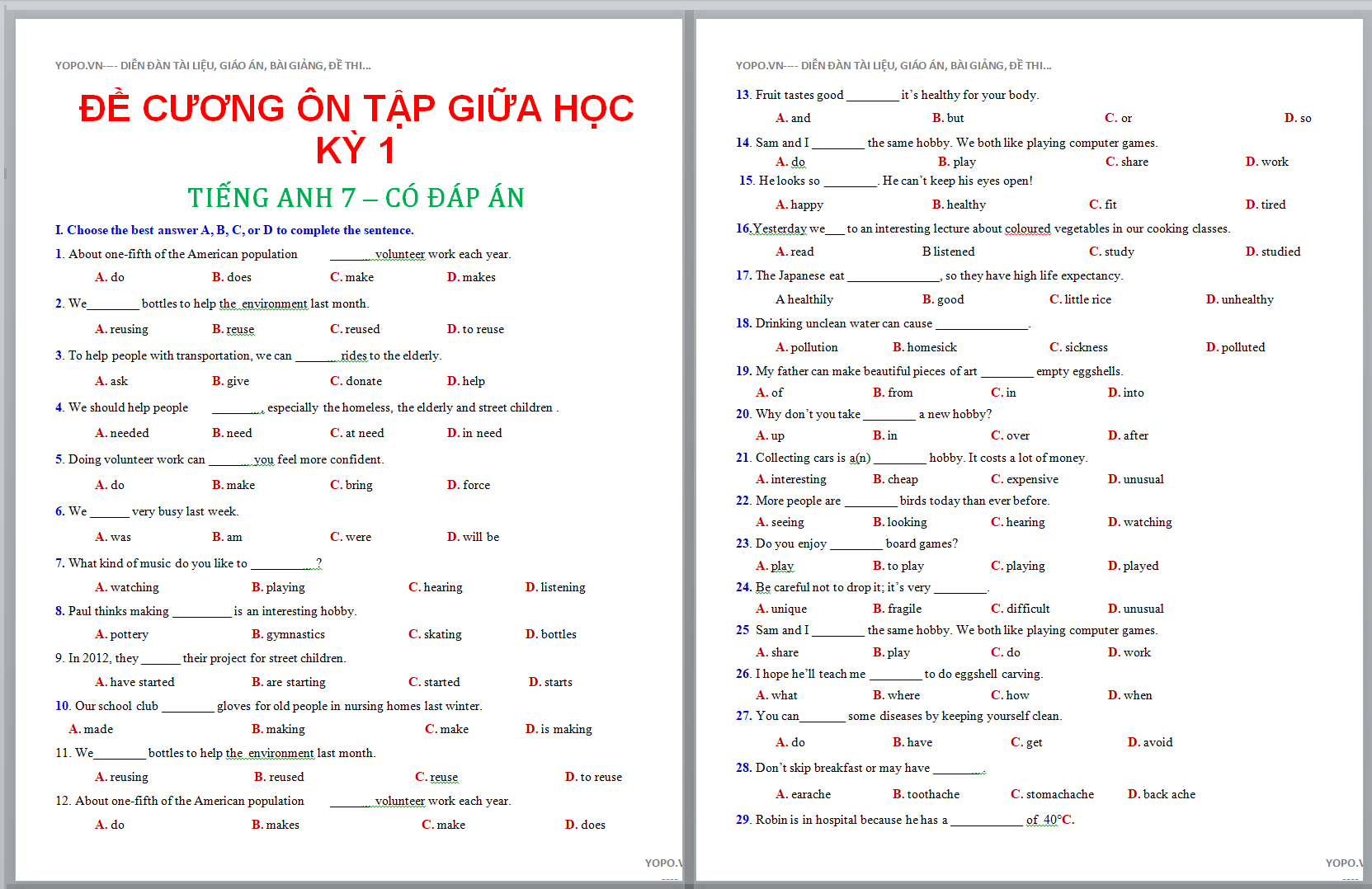Click answer "B. cheap" in question 21

point(895,479)
